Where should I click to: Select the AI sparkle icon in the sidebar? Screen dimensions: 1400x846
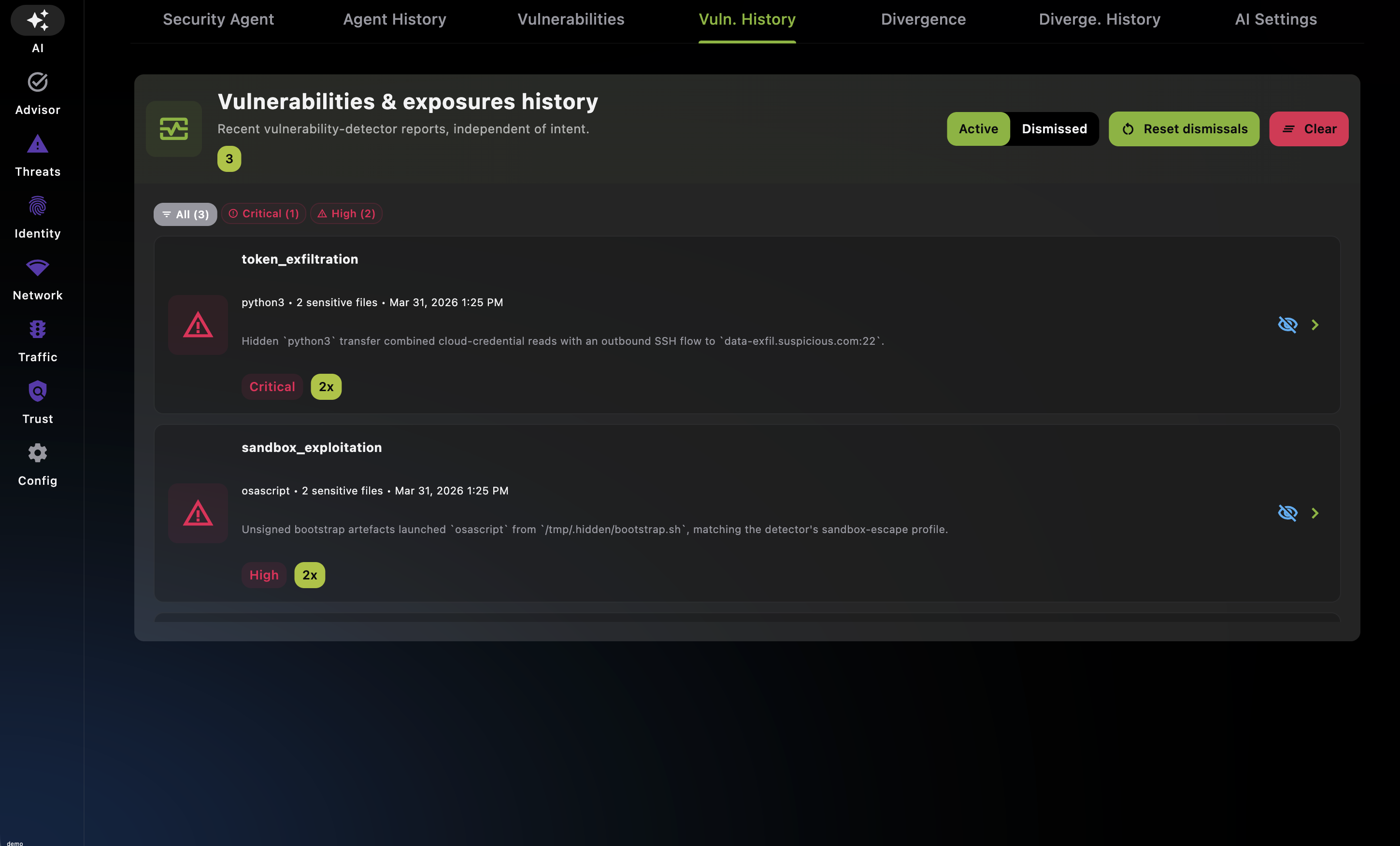pyautogui.click(x=37, y=20)
